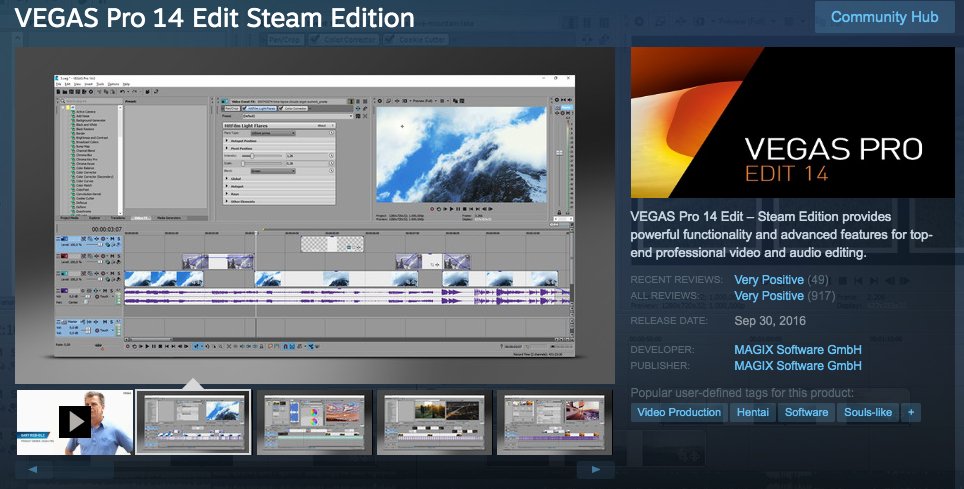Open the last screenshot thumbnail in the strip
Viewport: 964px width, 489px height.
(554, 422)
